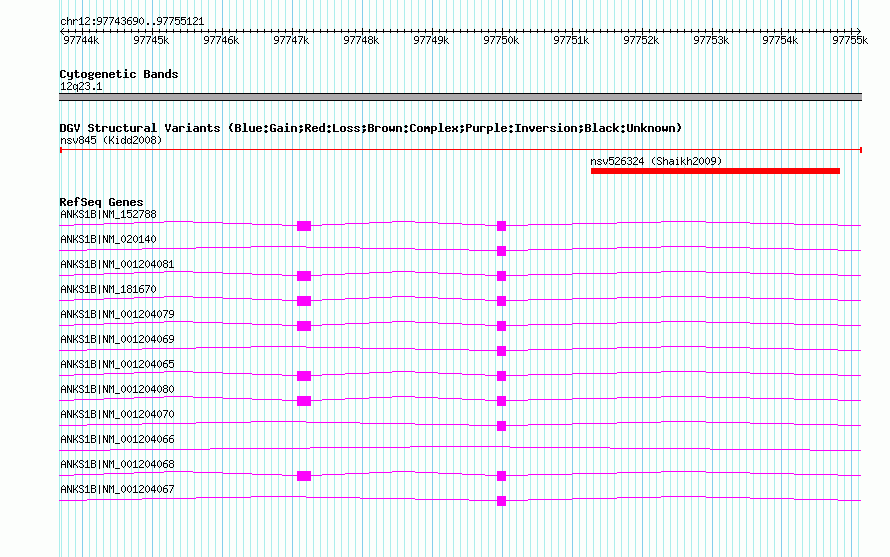Screen dimensions: 890x557
Task: Open the nsv526324 (Shaikh2009) variant label
Action: point(656,161)
